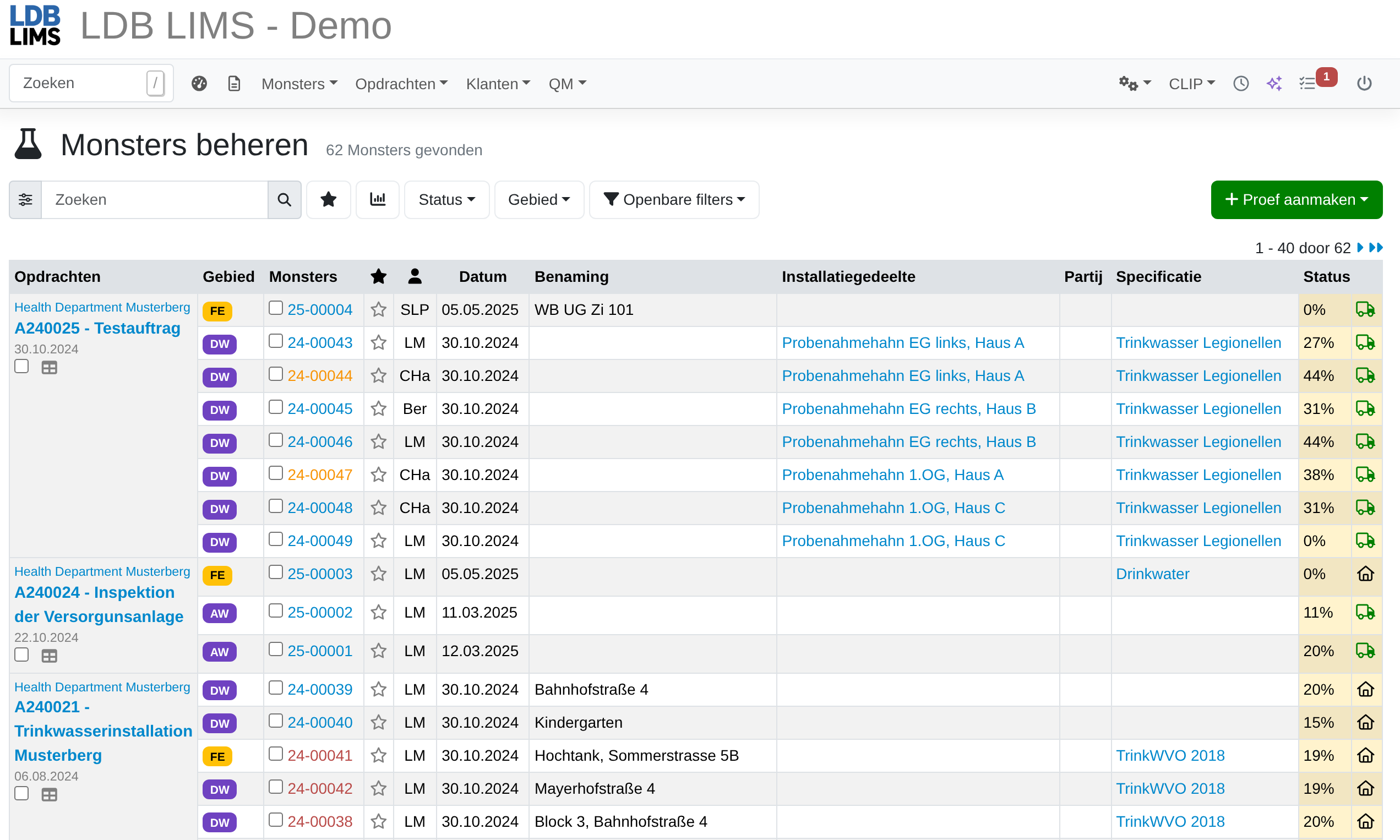Open order A240025 - Testauftrag

point(97,328)
